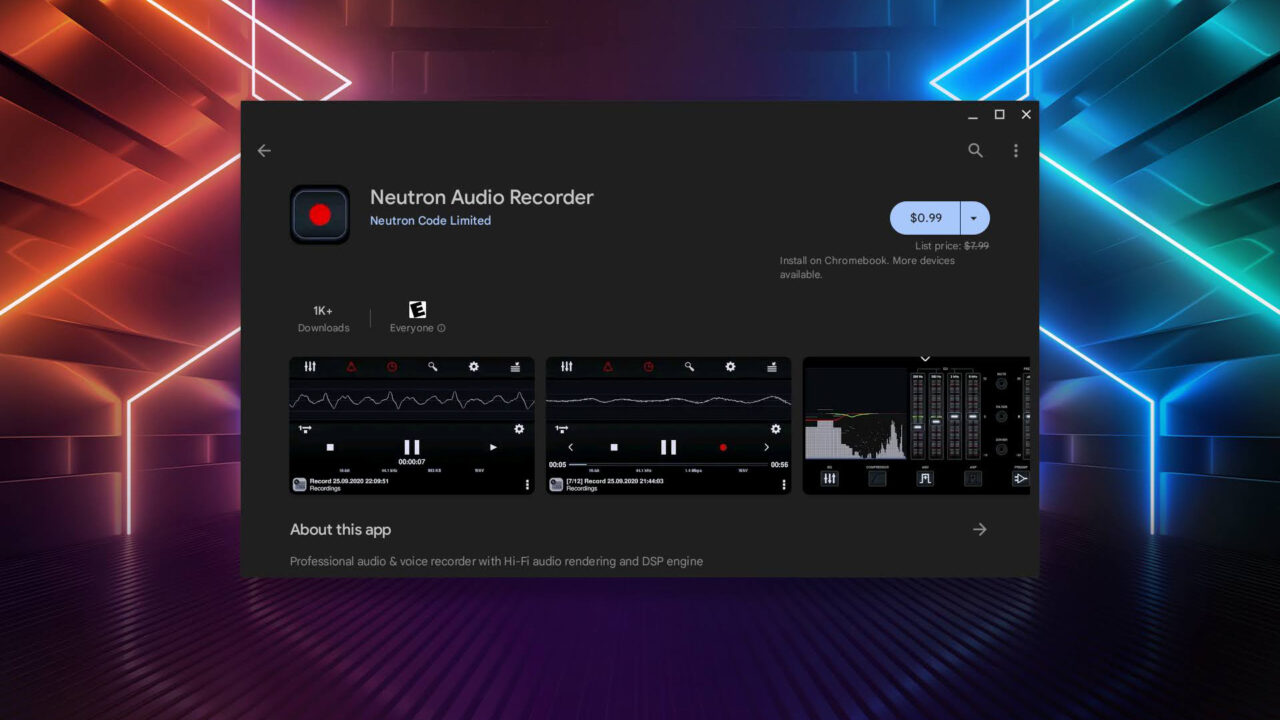This screenshot has height=720, width=1280.
Task: Expand the price dropdown arrow next to $0.99
Action: click(972, 217)
